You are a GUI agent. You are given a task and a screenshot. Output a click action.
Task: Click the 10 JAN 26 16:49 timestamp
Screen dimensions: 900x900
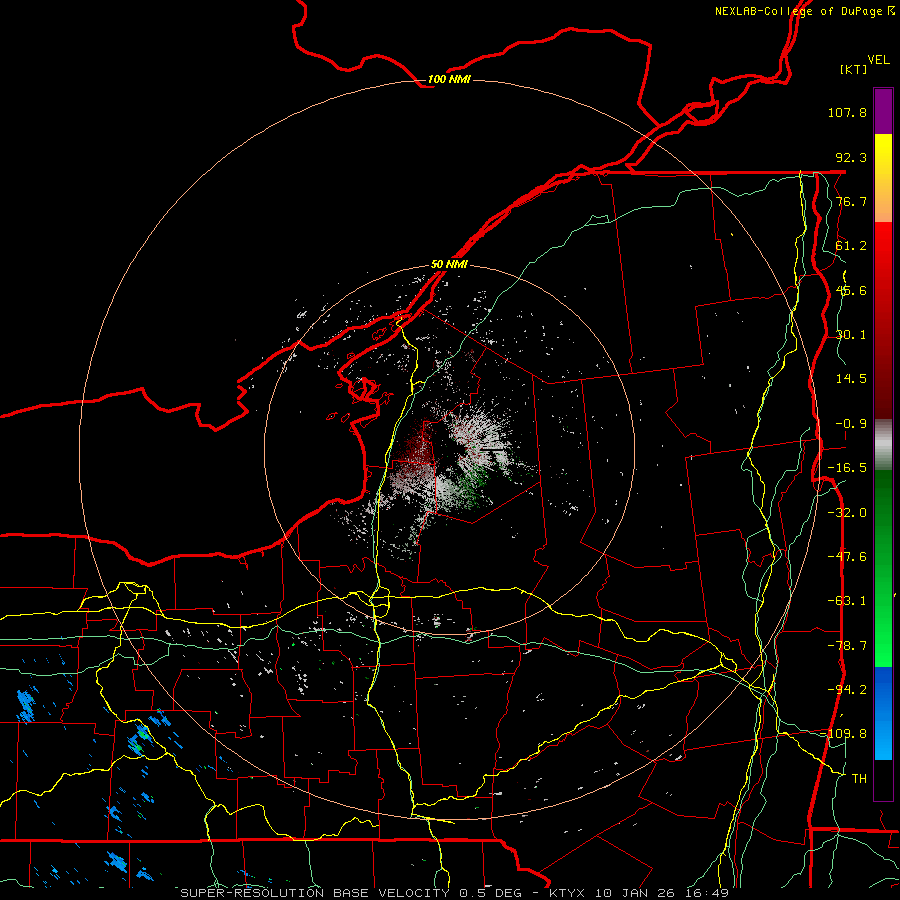click(662, 893)
